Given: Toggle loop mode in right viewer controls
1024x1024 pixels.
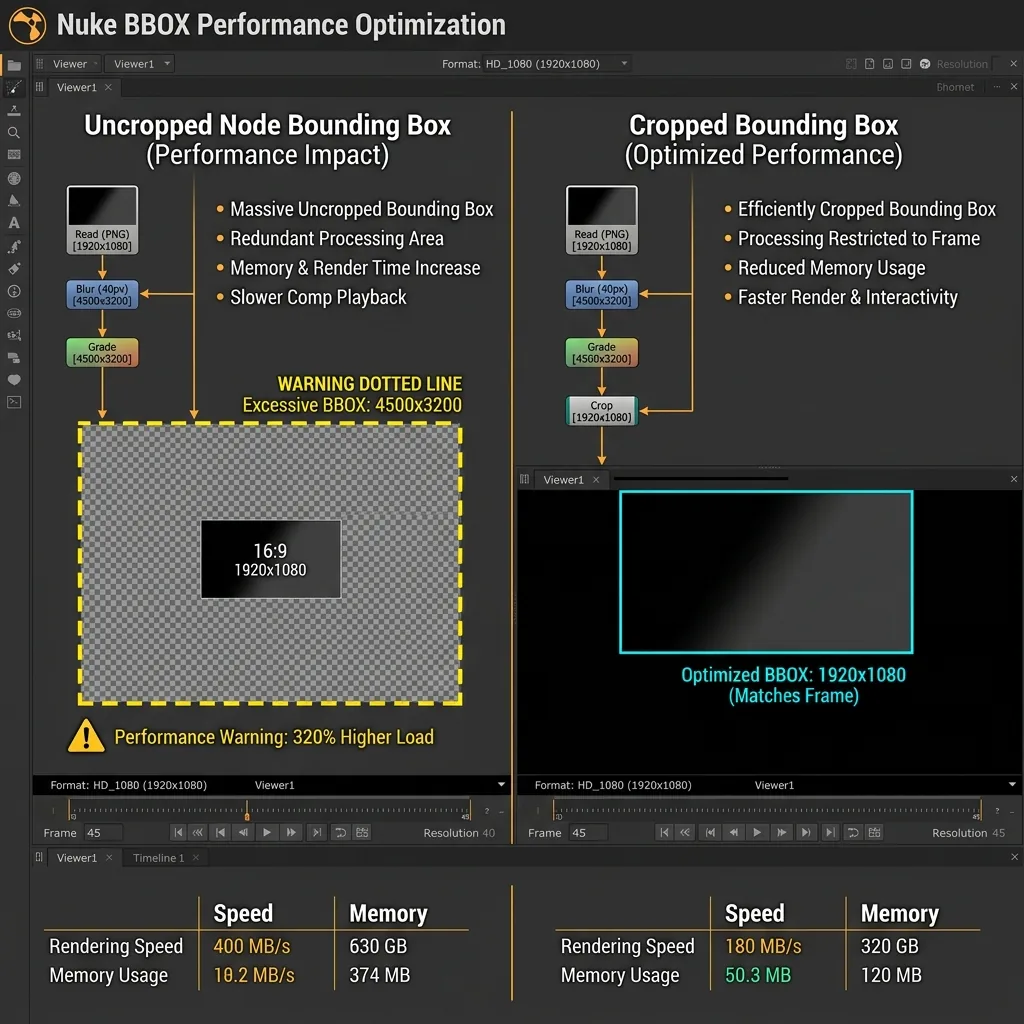Looking at the screenshot, I should 853,832.
